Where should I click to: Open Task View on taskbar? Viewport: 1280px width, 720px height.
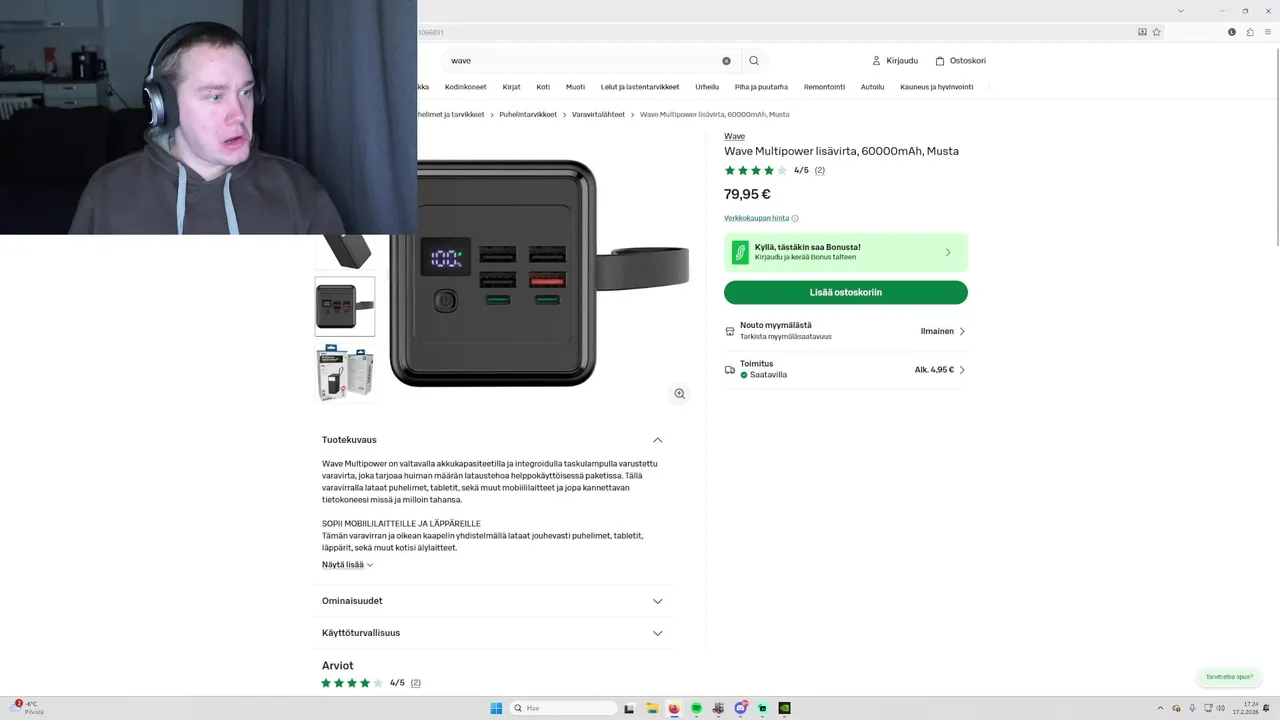tap(629, 708)
